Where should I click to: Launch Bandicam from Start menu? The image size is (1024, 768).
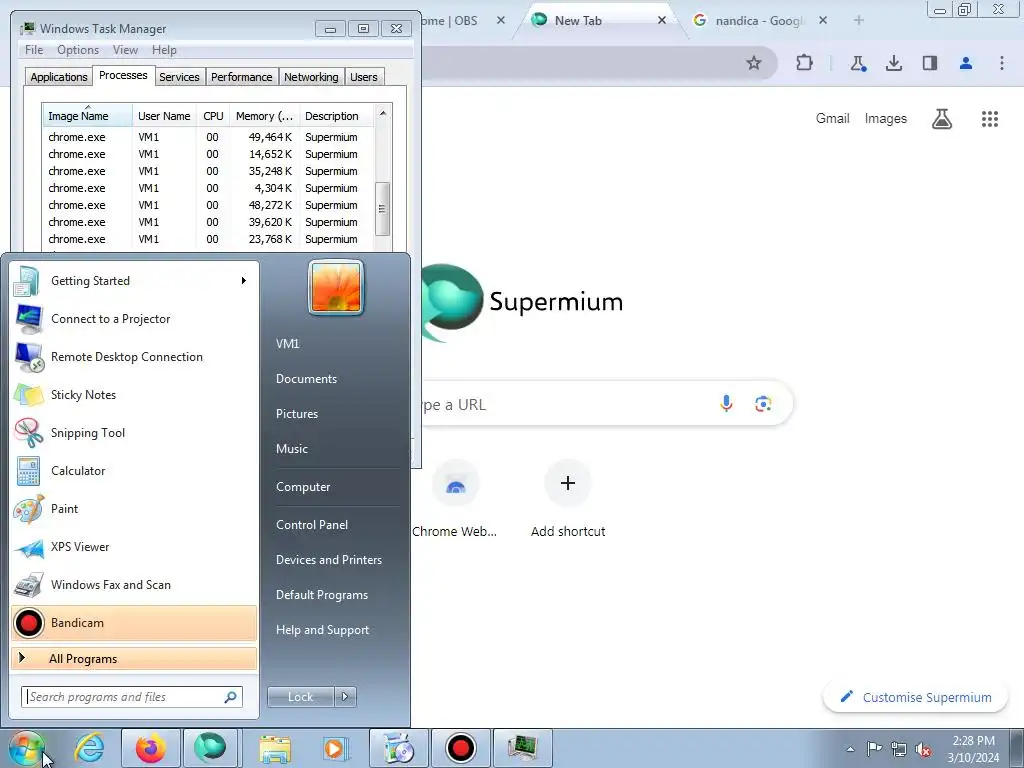tap(134, 622)
